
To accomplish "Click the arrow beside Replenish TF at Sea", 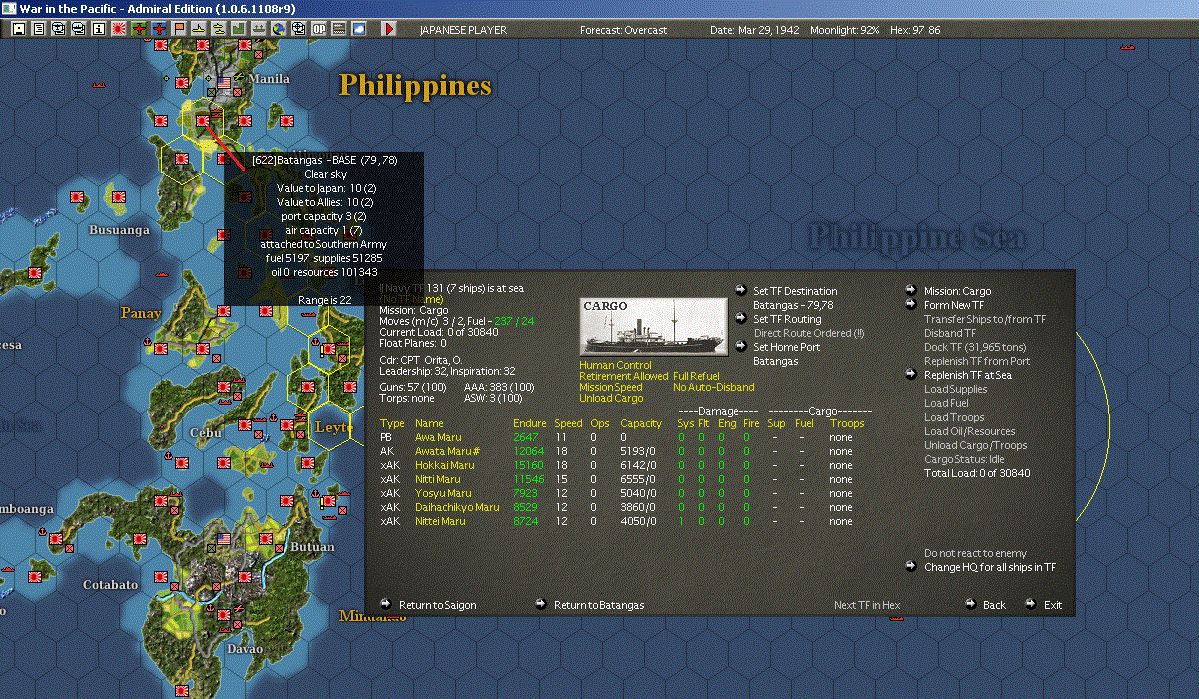I will click(911, 374).
